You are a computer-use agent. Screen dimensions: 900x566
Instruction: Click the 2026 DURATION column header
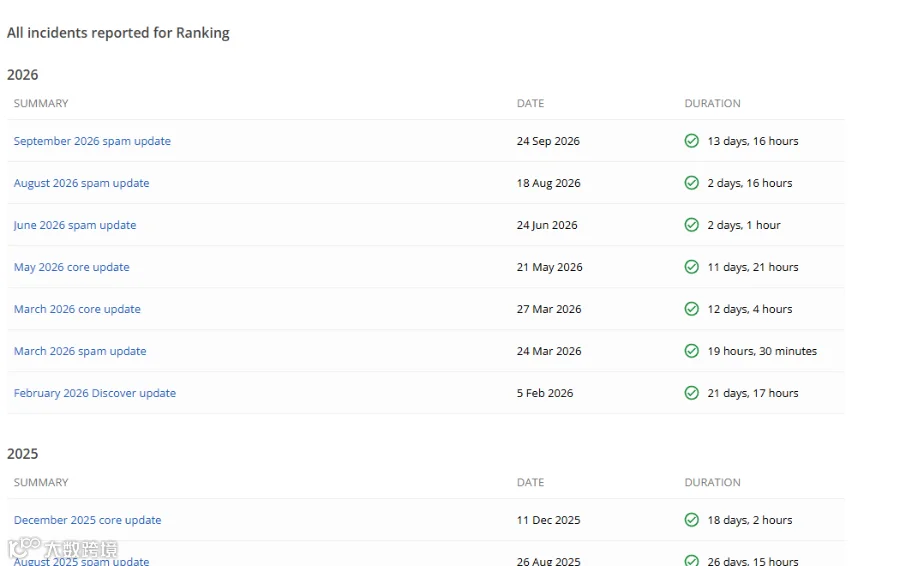pyautogui.click(x=712, y=103)
